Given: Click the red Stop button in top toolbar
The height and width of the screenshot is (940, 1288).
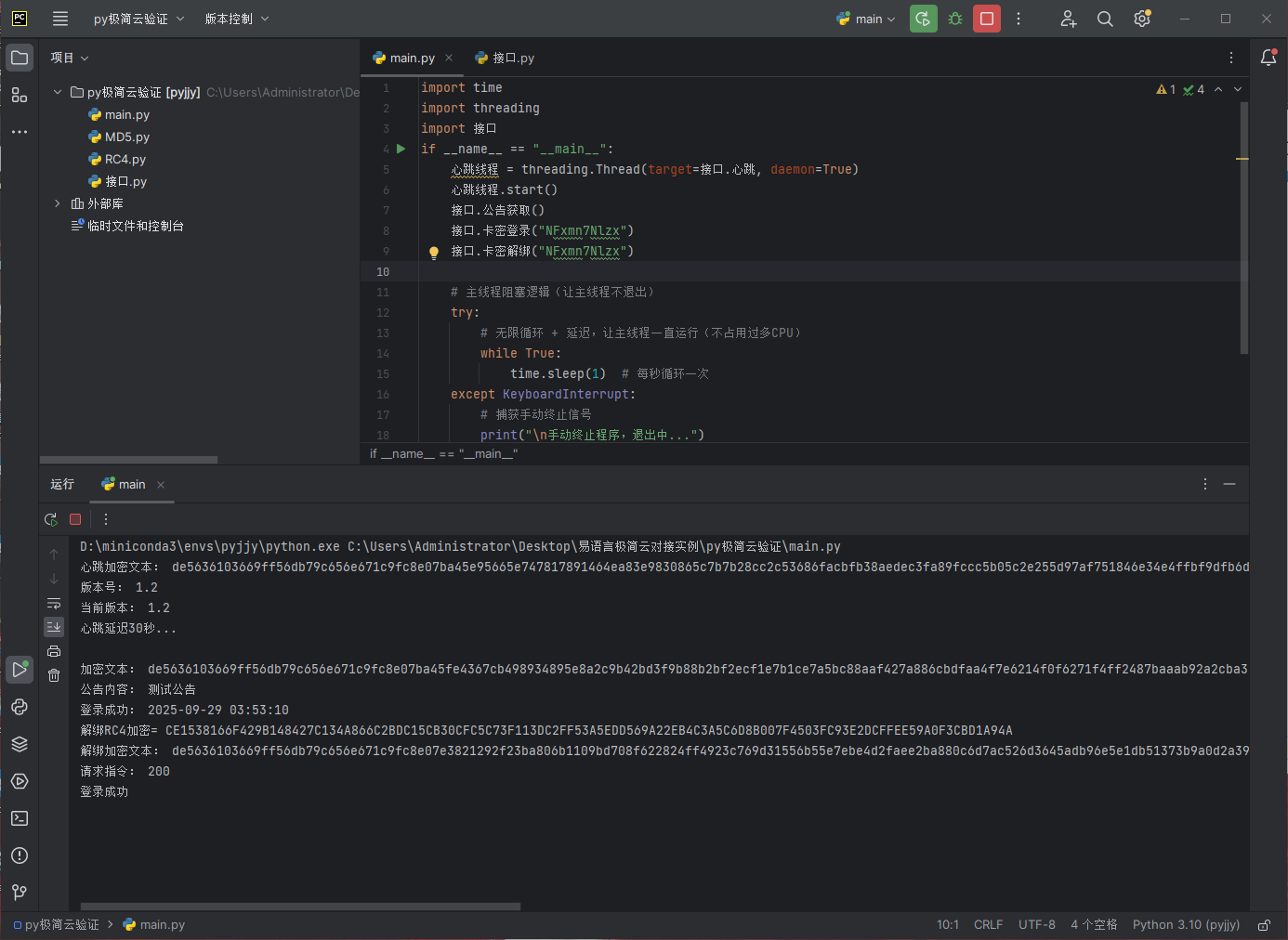Looking at the screenshot, I should (x=986, y=19).
